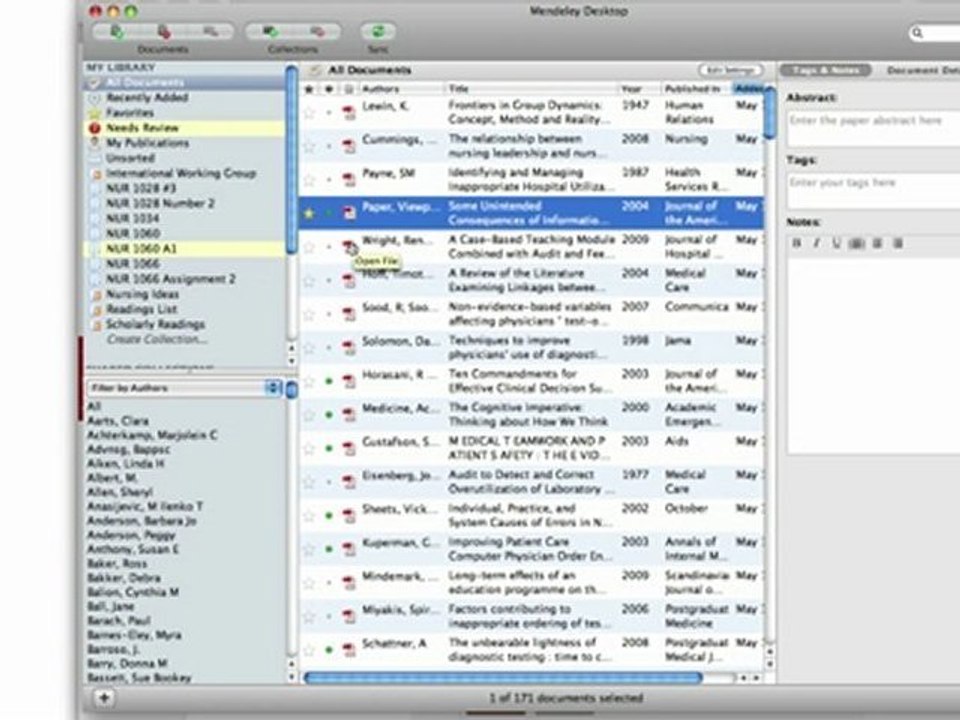The height and width of the screenshot is (720, 960).
Task: Toggle read status dot for Medicine, Ac row
Action: pos(329,415)
